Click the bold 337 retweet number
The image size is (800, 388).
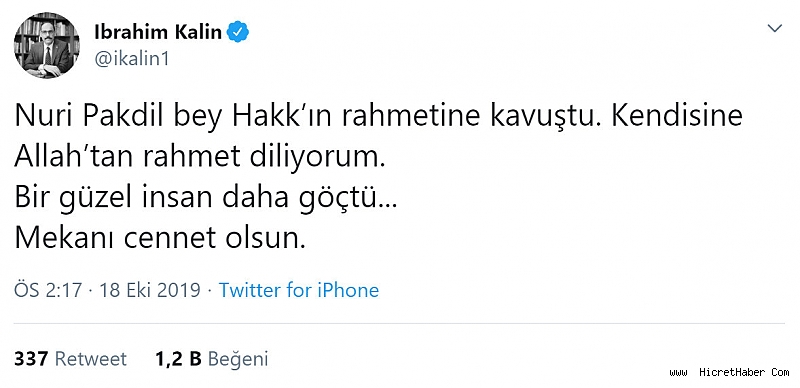point(31,359)
